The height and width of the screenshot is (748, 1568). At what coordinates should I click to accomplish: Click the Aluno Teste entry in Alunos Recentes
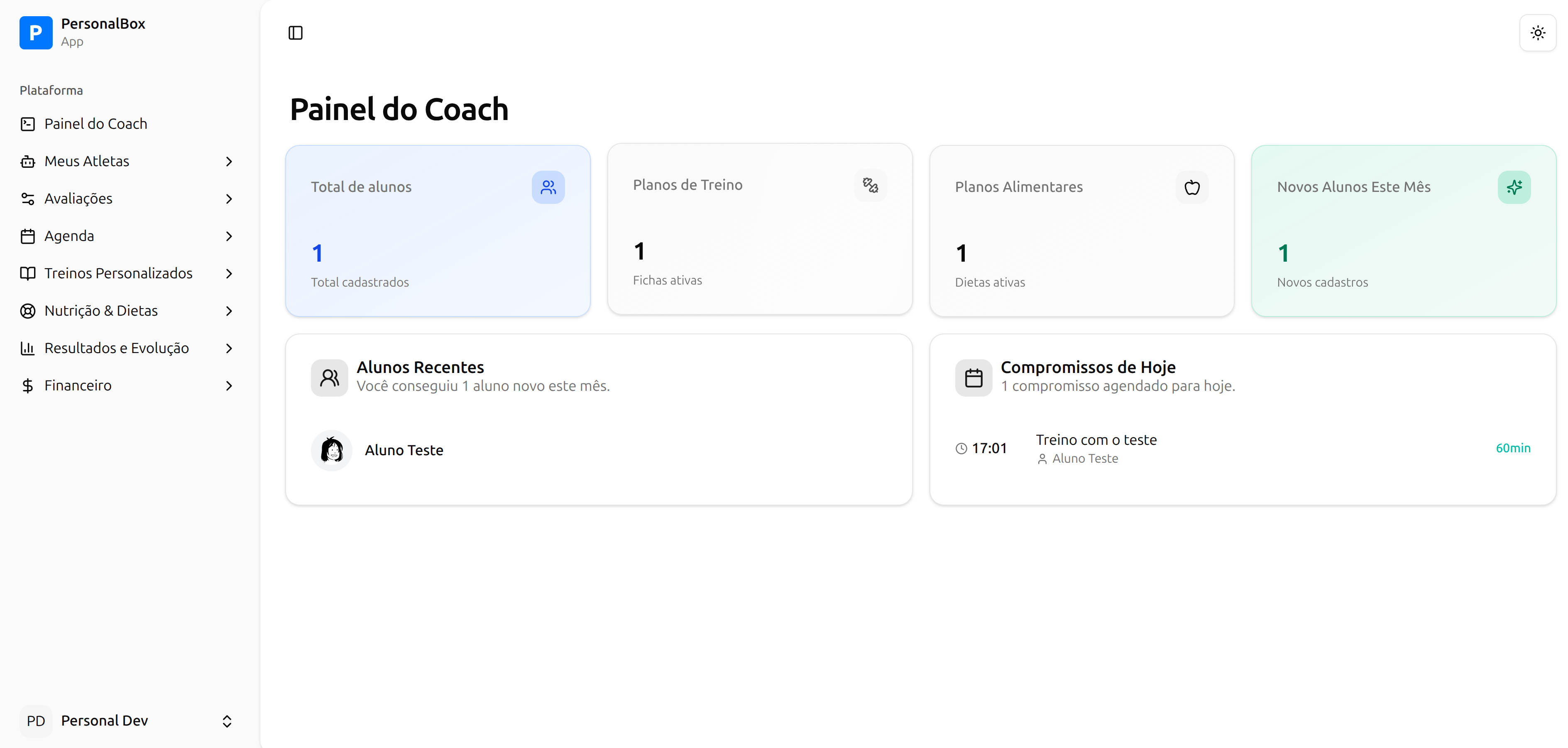pos(404,450)
